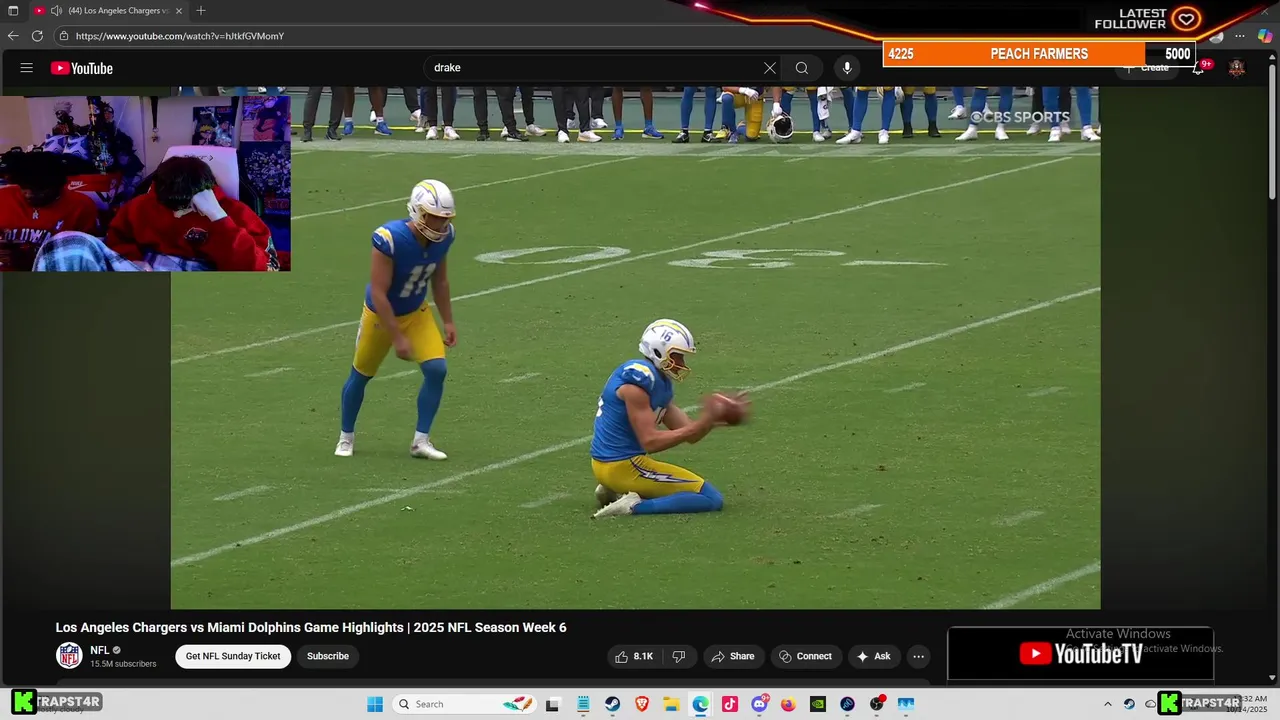The height and width of the screenshot is (720, 1280).
Task: Open the more actions three-dot menu
Action: click(x=918, y=656)
